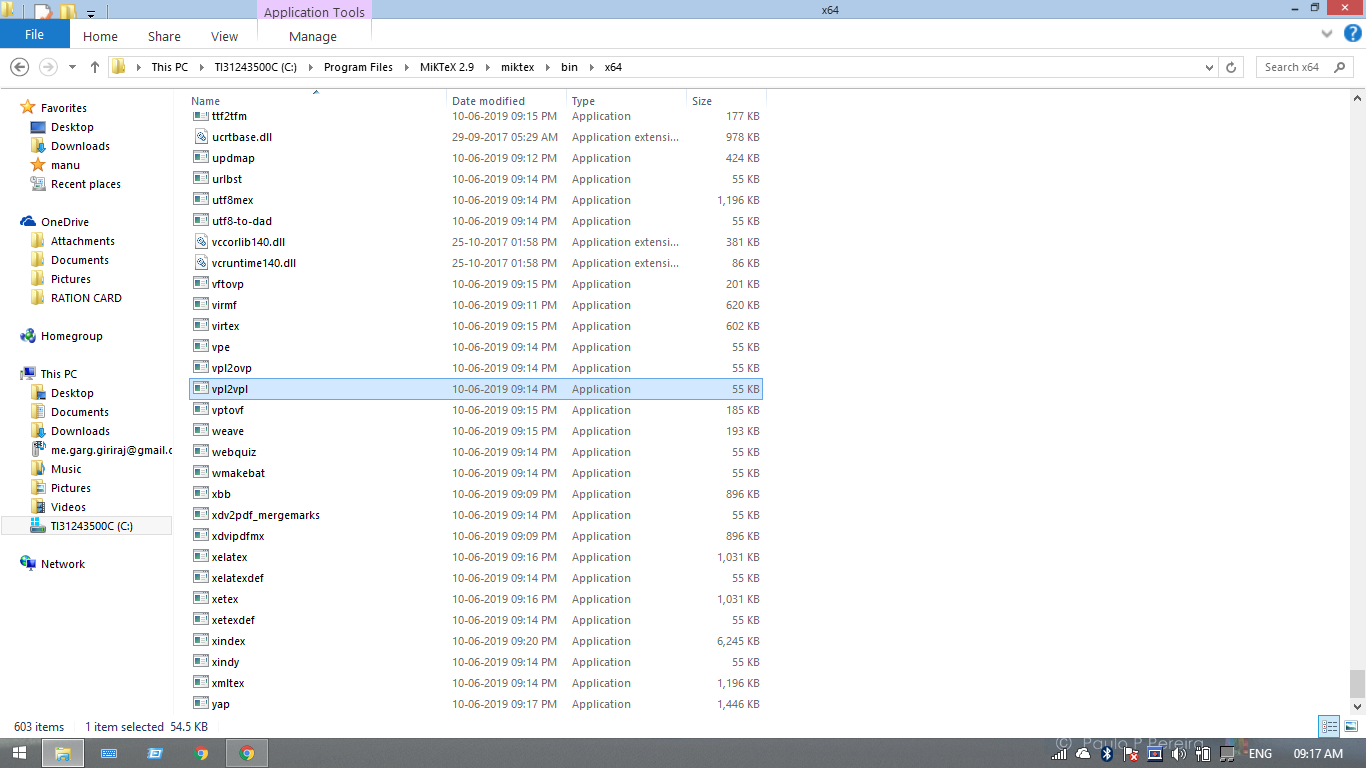
Task: Open the recent locations dropdown arrow
Action: tap(72, 67)
